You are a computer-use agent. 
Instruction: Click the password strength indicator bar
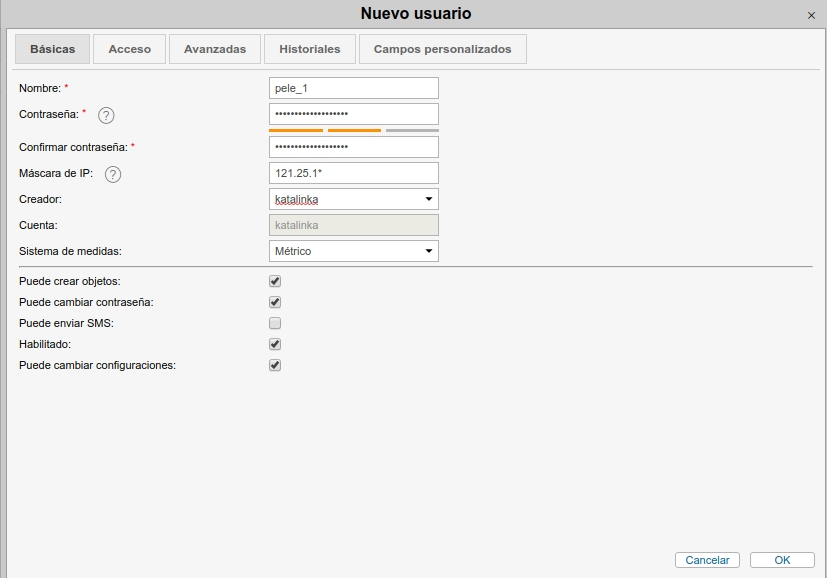354,130
